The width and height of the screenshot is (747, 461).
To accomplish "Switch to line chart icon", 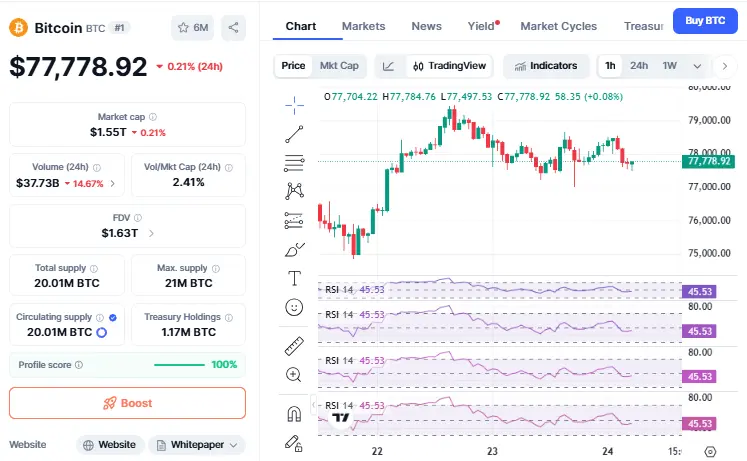I will [388, 66].
